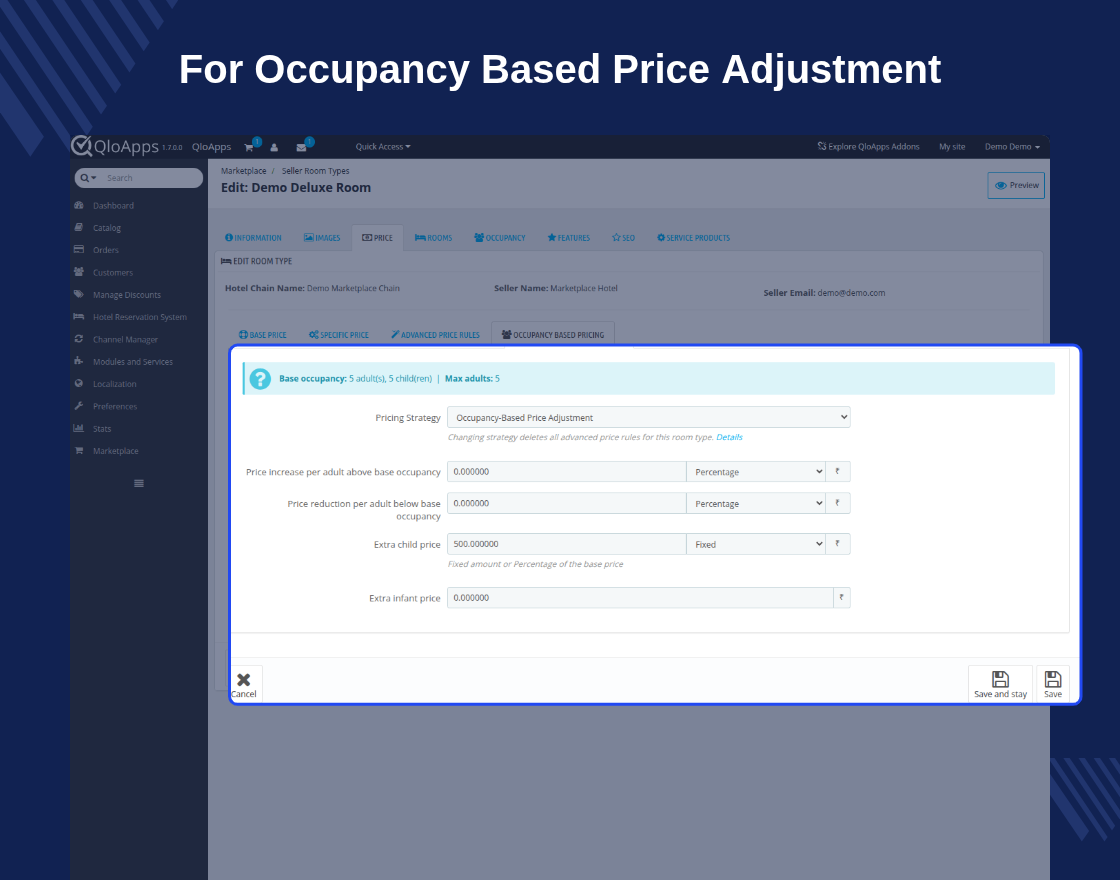
Task: Open Marketplace from the sidebar
Action: click(x=116, y=451)
